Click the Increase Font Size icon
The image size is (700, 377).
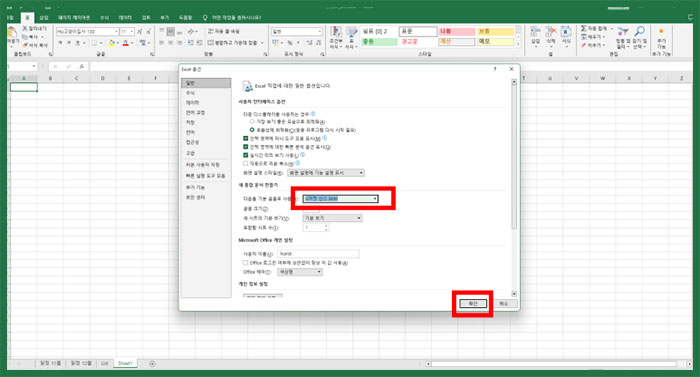(x=140, y=31)
